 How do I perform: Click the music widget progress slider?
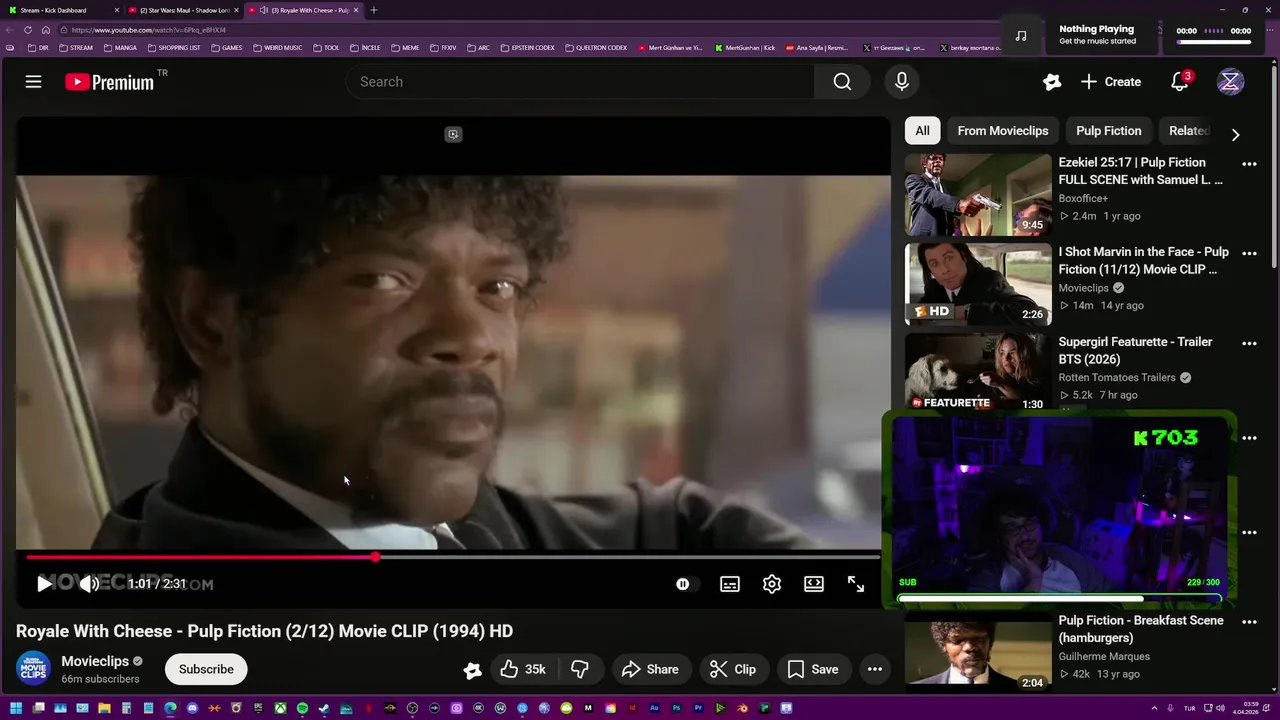(1213, 42)
